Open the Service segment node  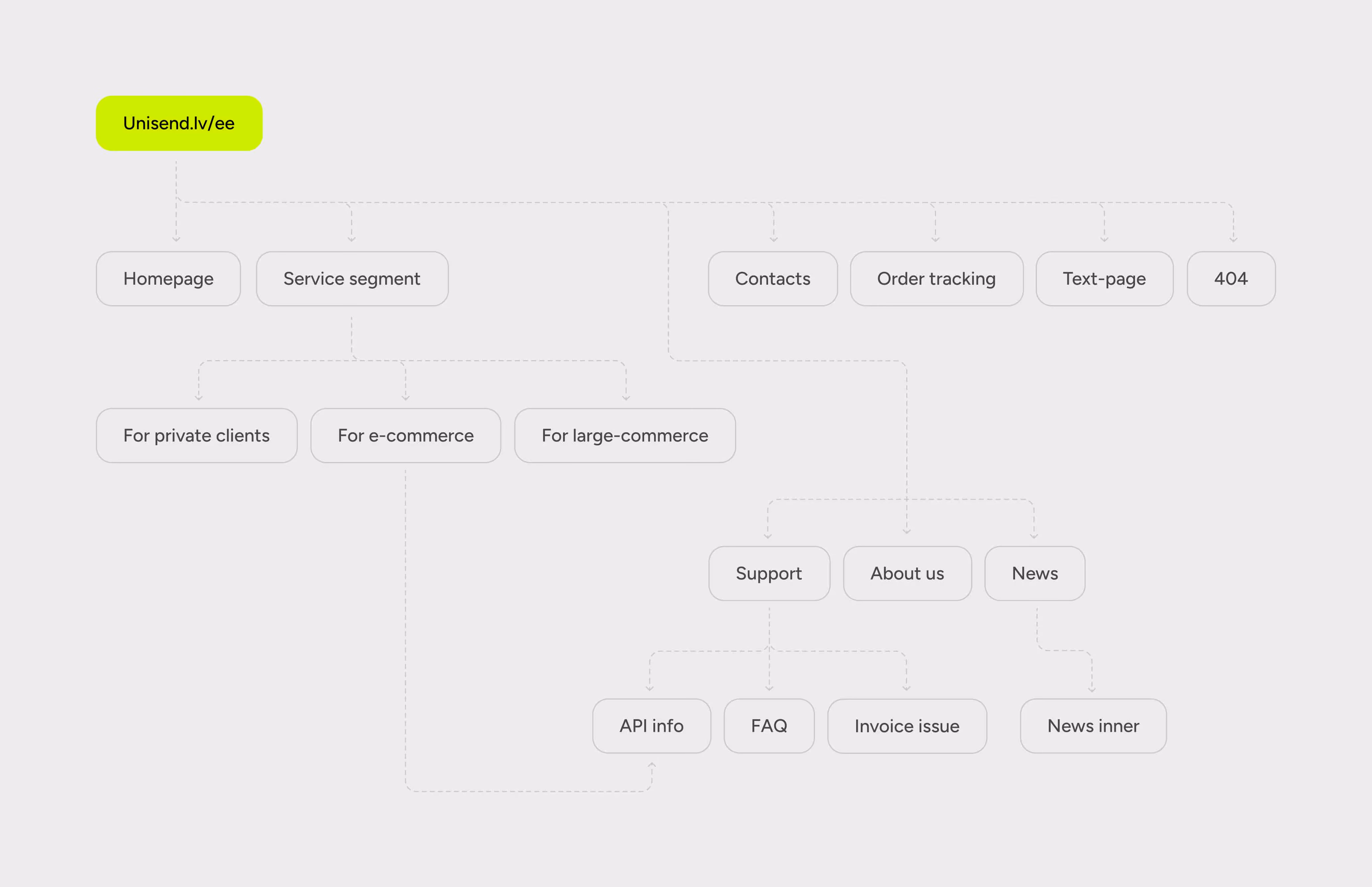coord(352,279)
